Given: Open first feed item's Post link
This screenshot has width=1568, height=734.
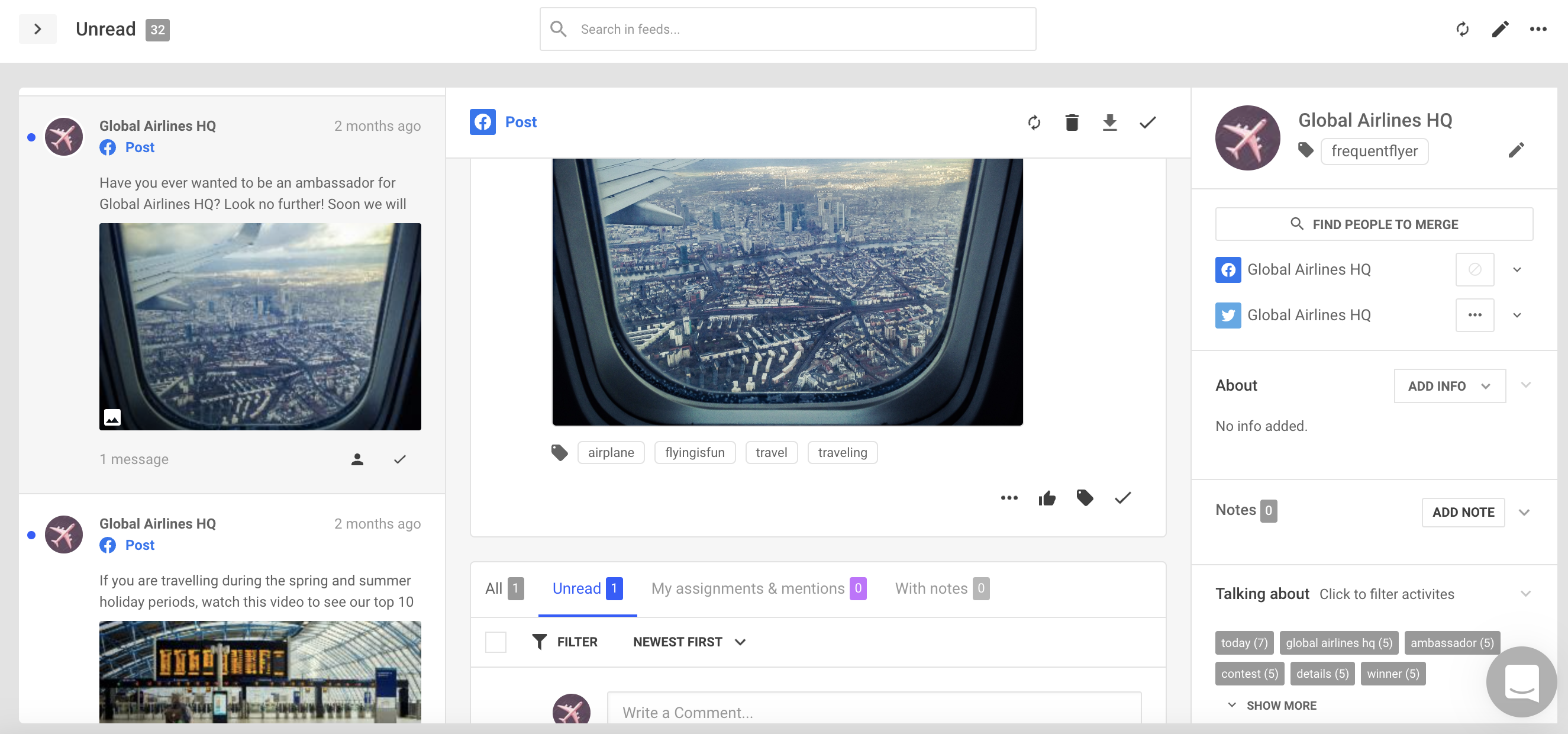Looking at the screenshot, I should pos(140,147).
